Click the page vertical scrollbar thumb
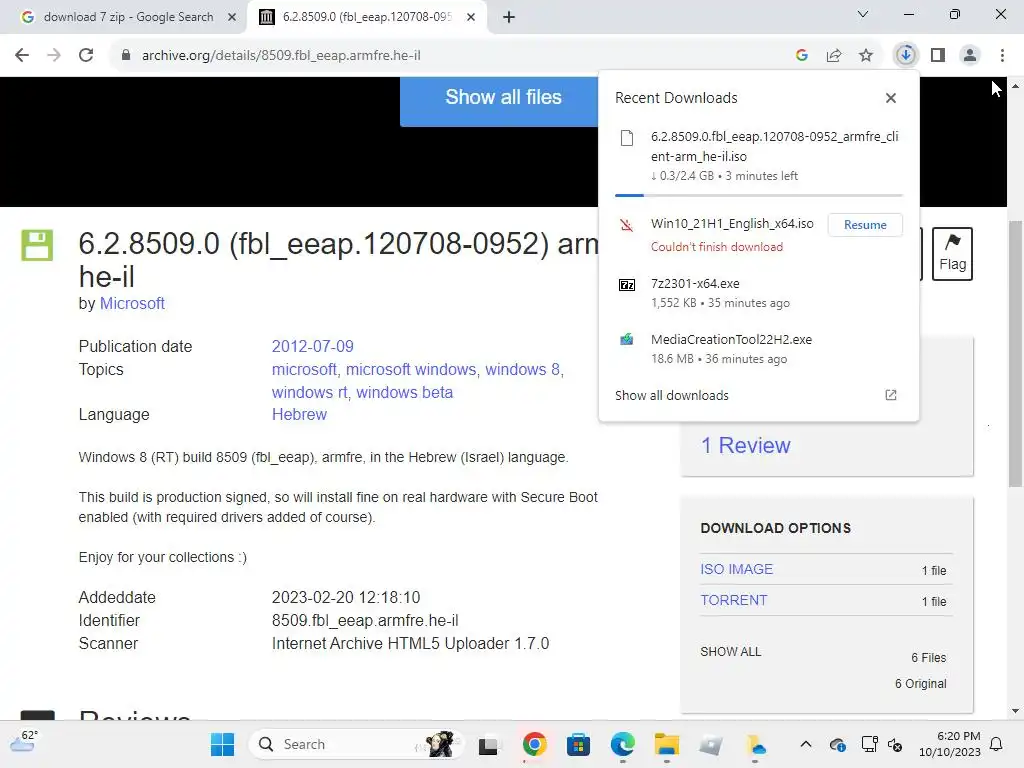This screenshot has height=768, width=1024. 1015,354
